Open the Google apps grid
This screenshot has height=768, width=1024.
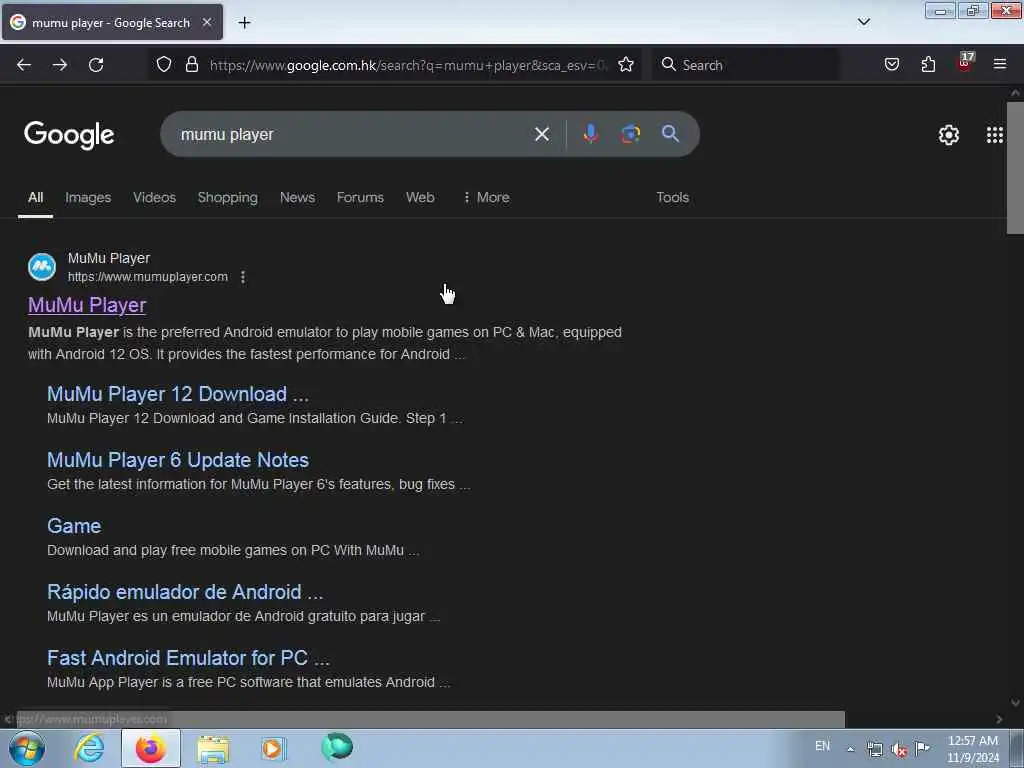pyautogui.click(x=995, y=135)
